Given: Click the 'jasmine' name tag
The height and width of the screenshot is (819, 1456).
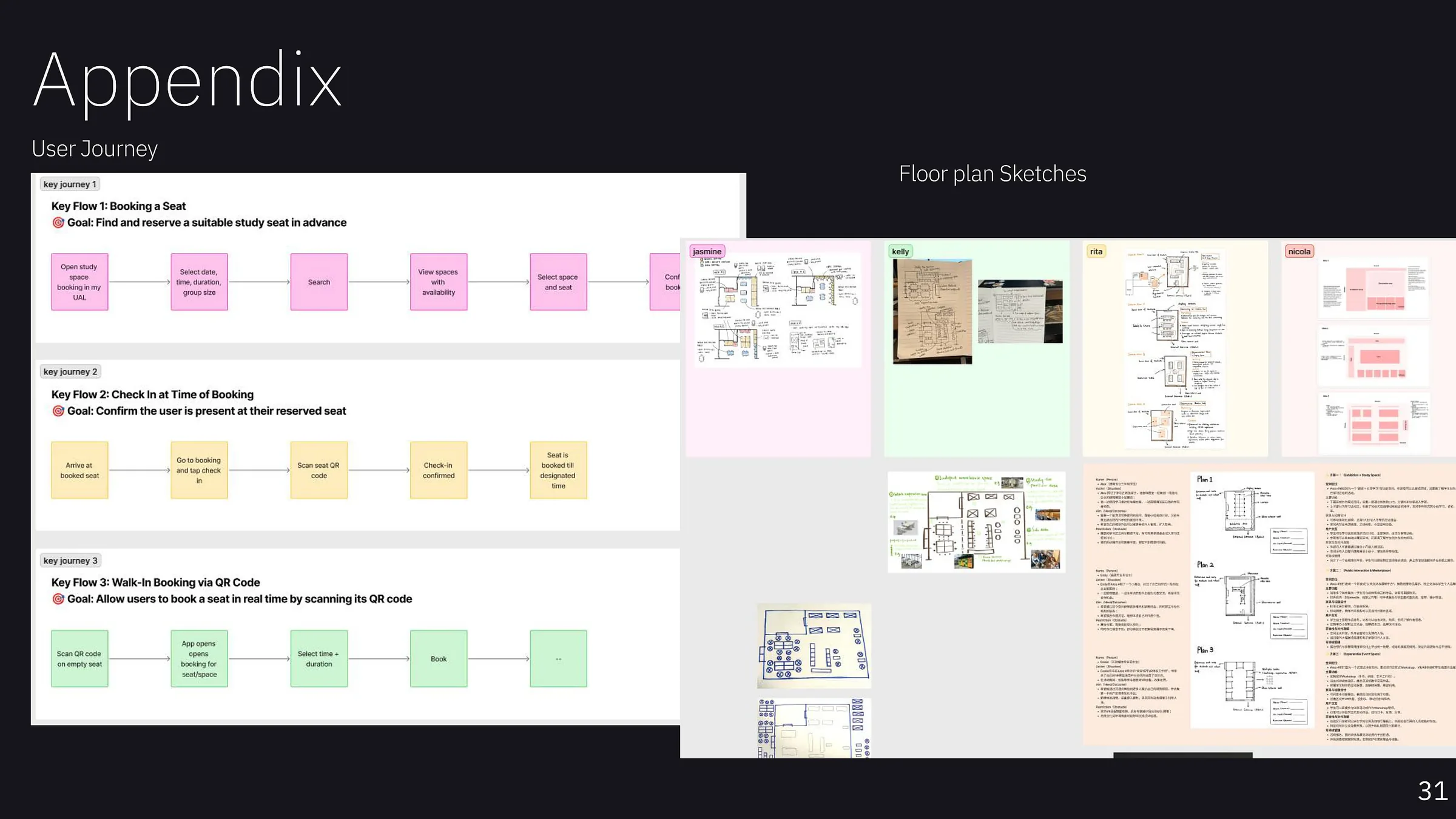Looking at the screenshot, I should pos(707,251).
